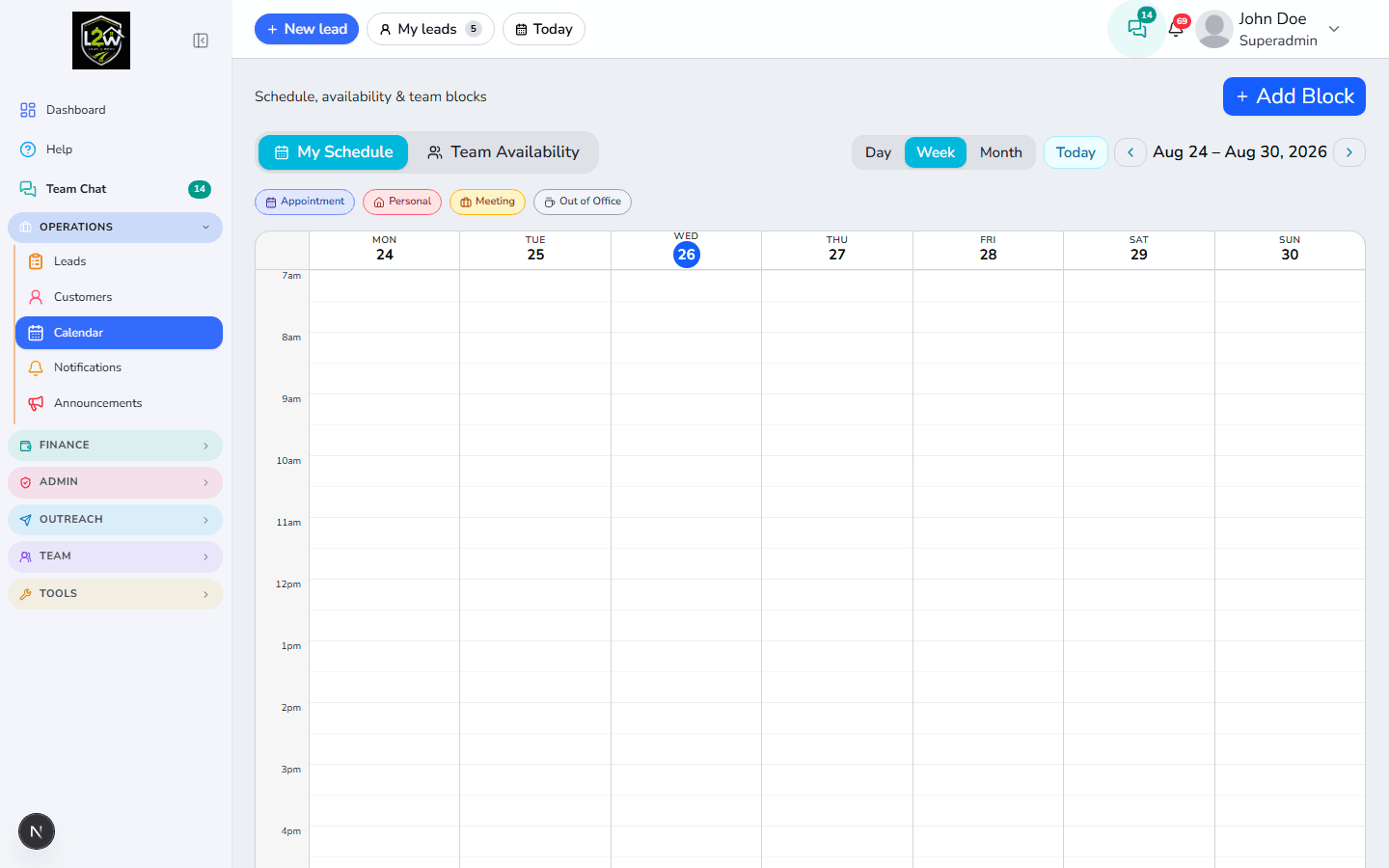Click the FRI 28 day header

pos(988,250)
